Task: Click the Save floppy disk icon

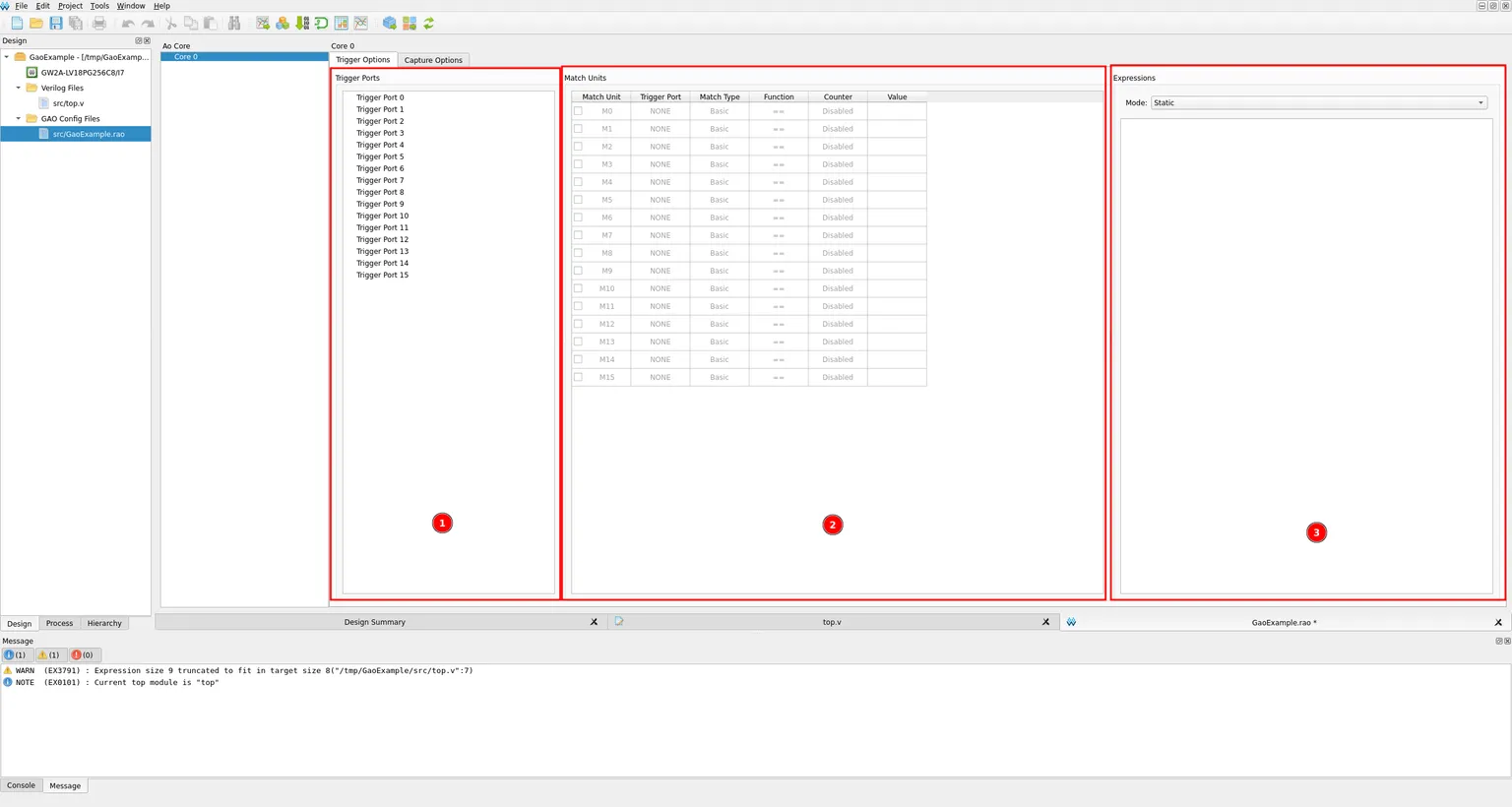Action: tap(56, 23)
